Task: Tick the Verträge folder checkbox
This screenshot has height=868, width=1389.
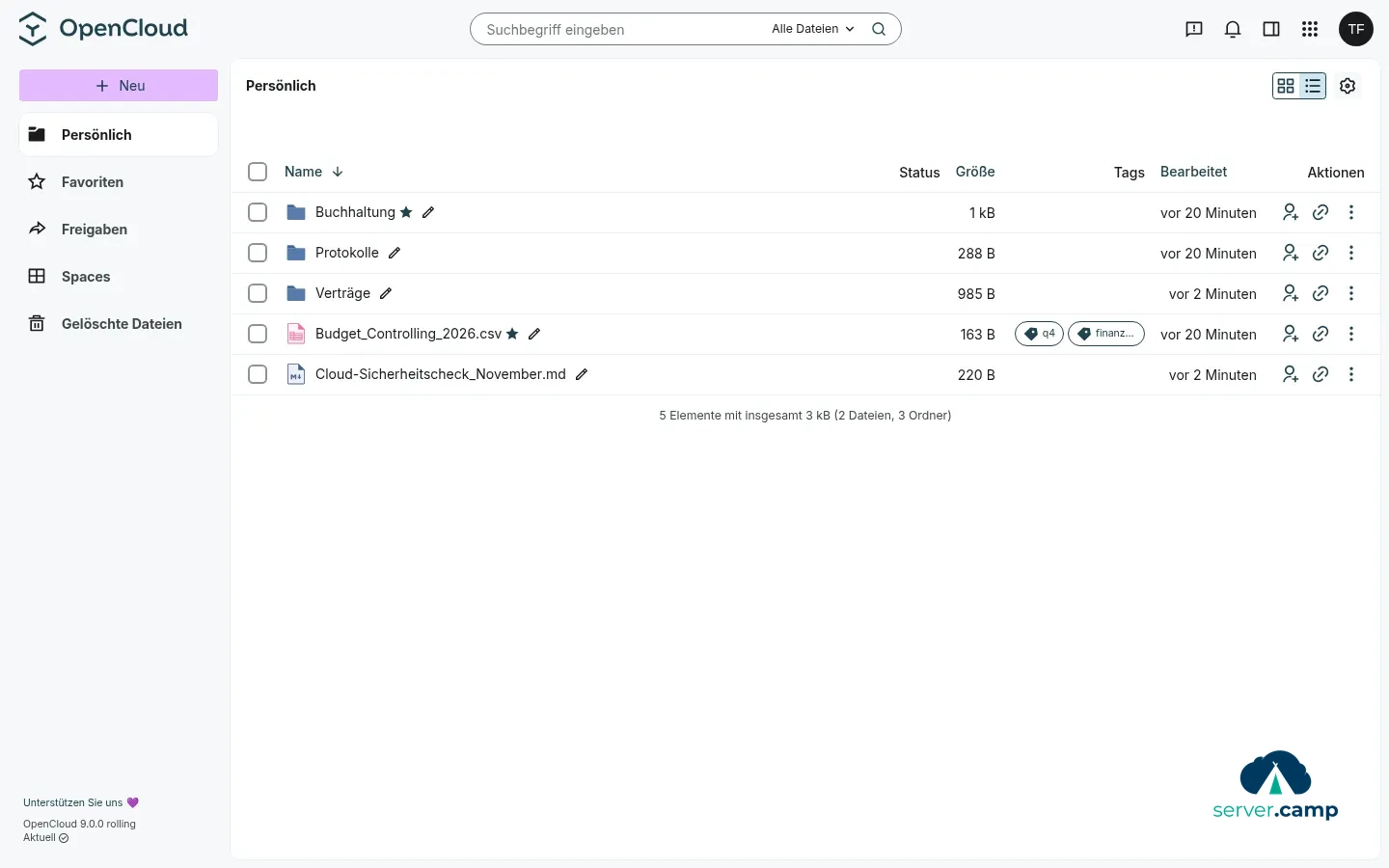Action: [258, 293]
